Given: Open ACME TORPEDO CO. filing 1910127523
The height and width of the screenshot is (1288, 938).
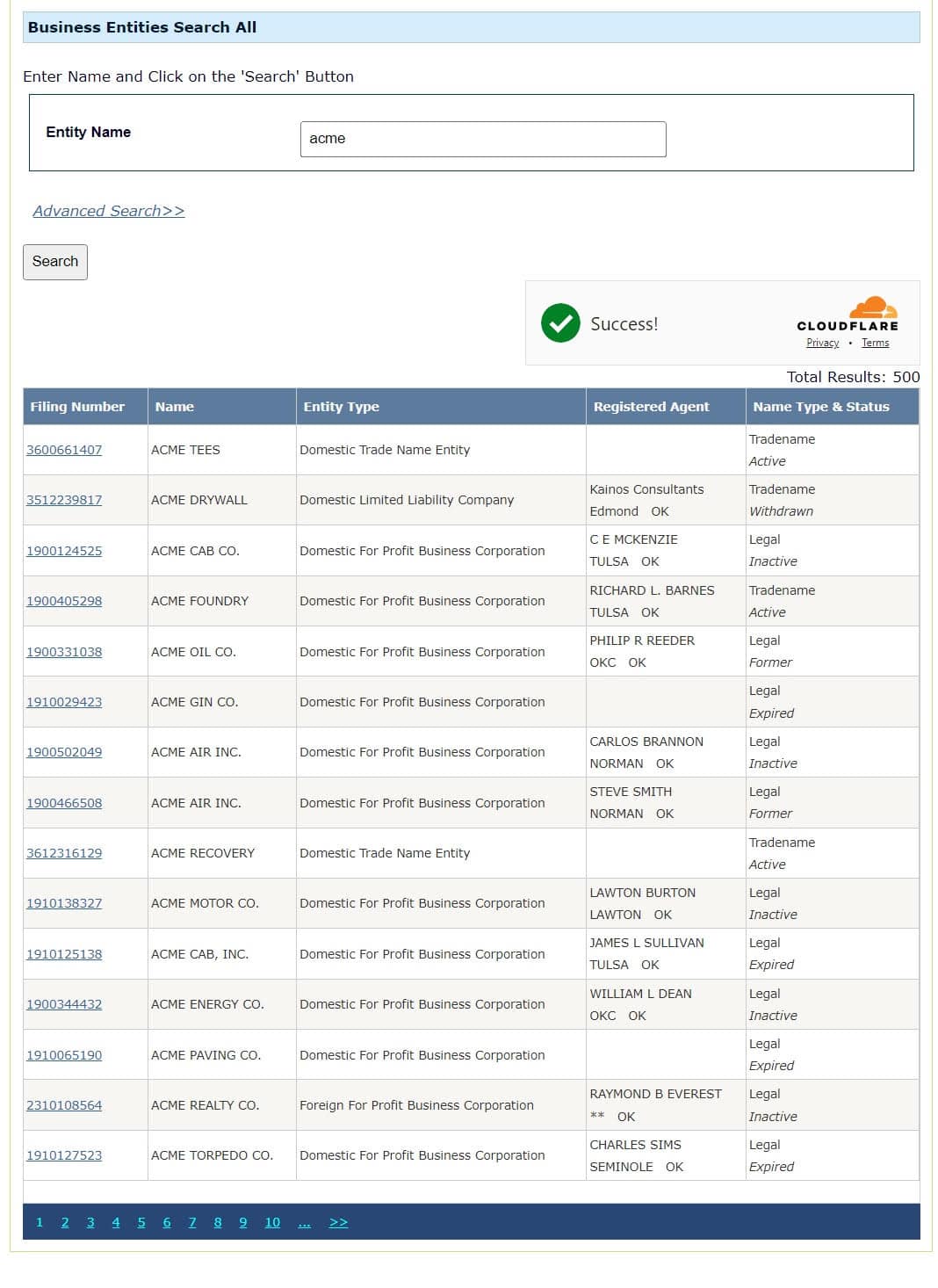Looking at the screenshot, I should 64,1155.
